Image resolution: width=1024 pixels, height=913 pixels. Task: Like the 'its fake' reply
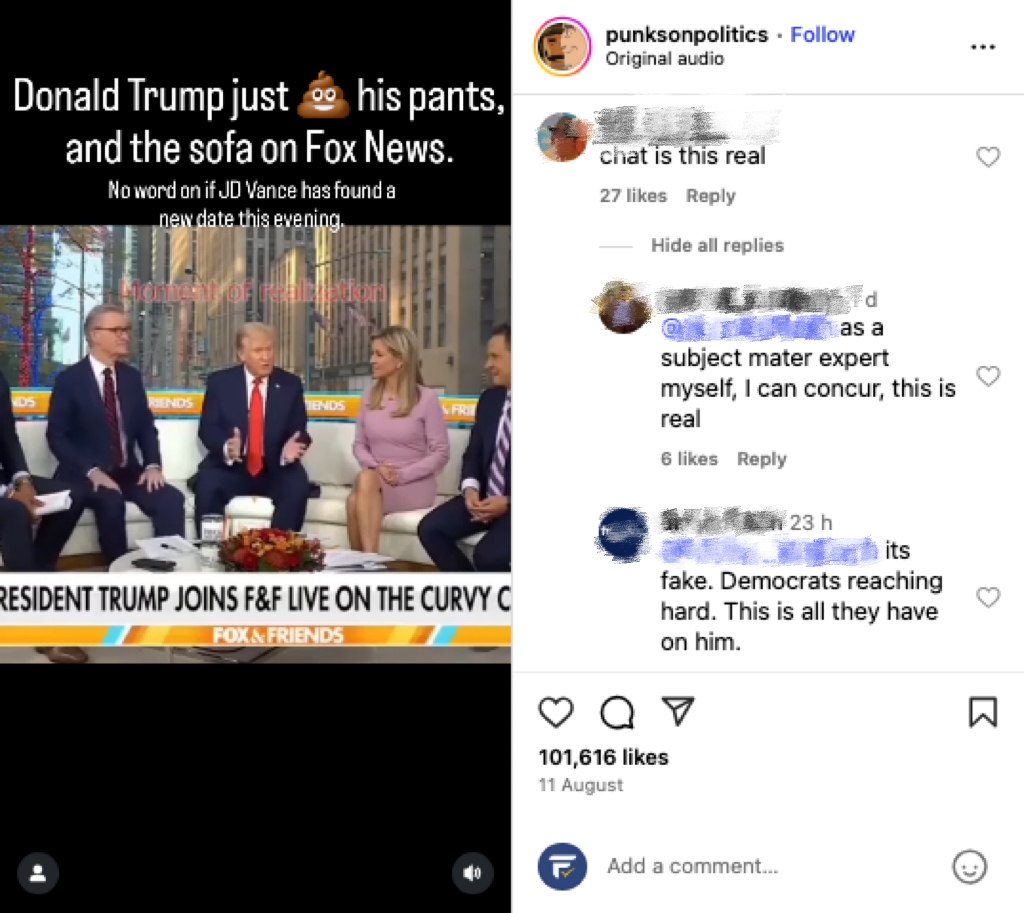(988, 597)
